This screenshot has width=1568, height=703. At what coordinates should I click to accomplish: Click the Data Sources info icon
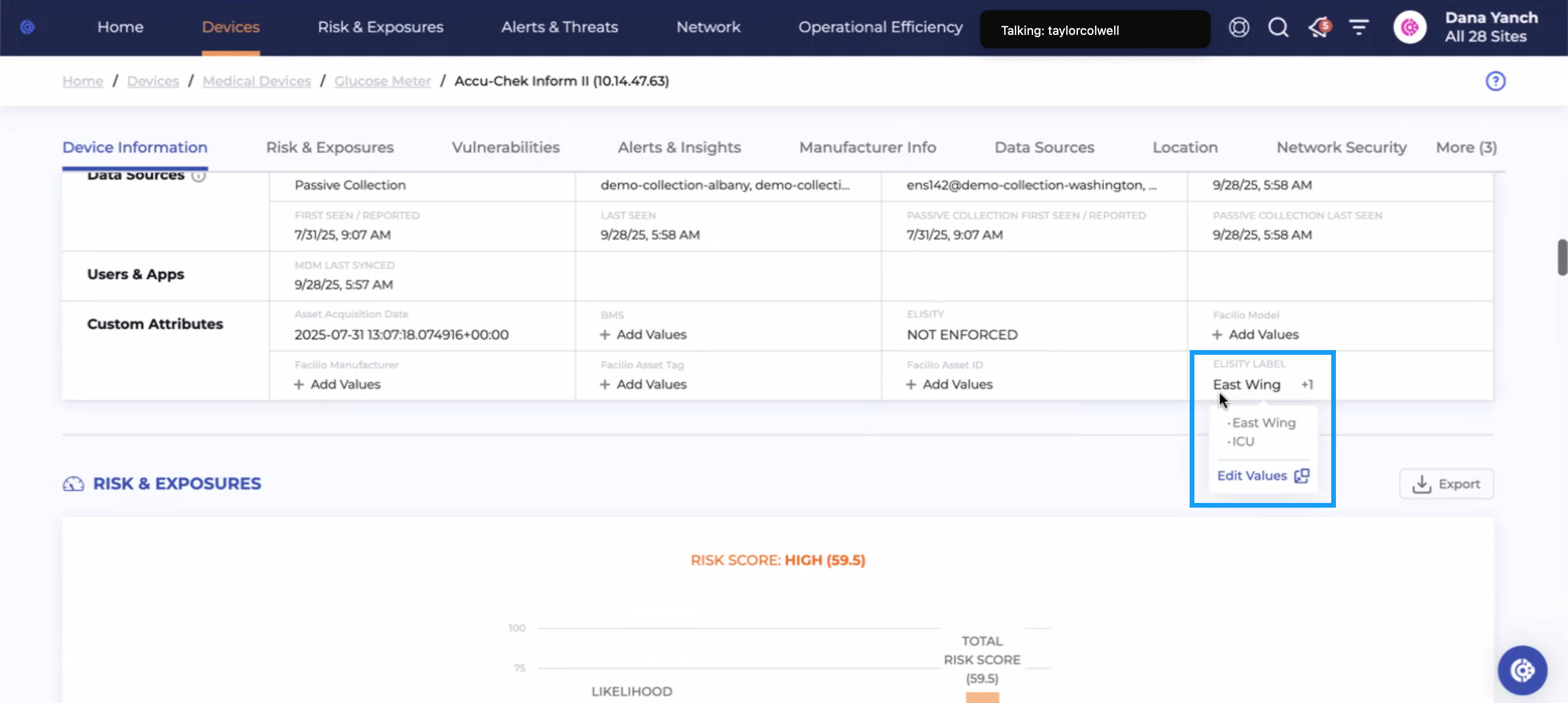199,176
